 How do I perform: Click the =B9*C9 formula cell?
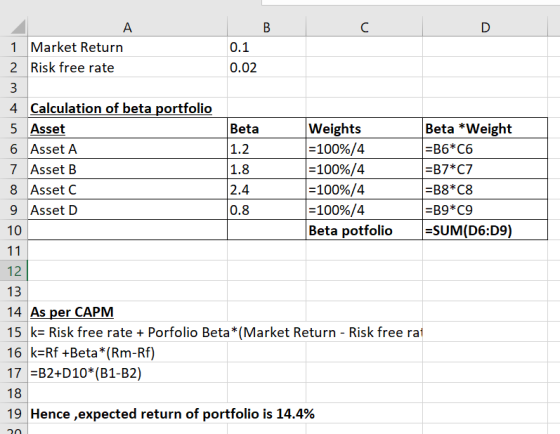coord(485,210)
